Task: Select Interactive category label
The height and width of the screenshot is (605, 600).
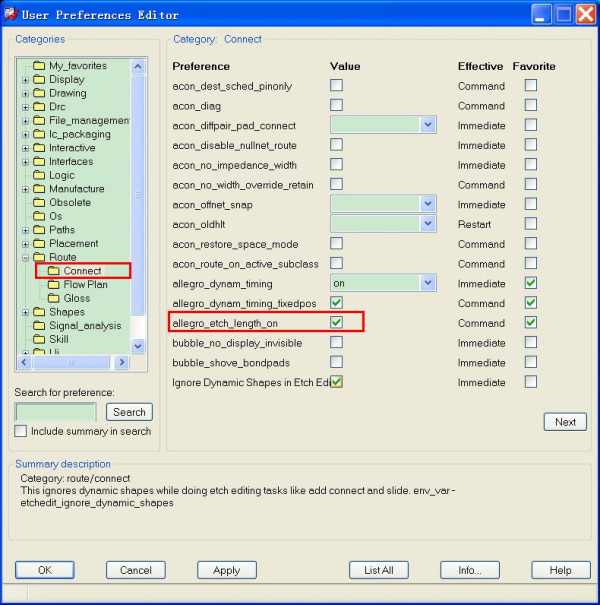Action: [72, 148]
